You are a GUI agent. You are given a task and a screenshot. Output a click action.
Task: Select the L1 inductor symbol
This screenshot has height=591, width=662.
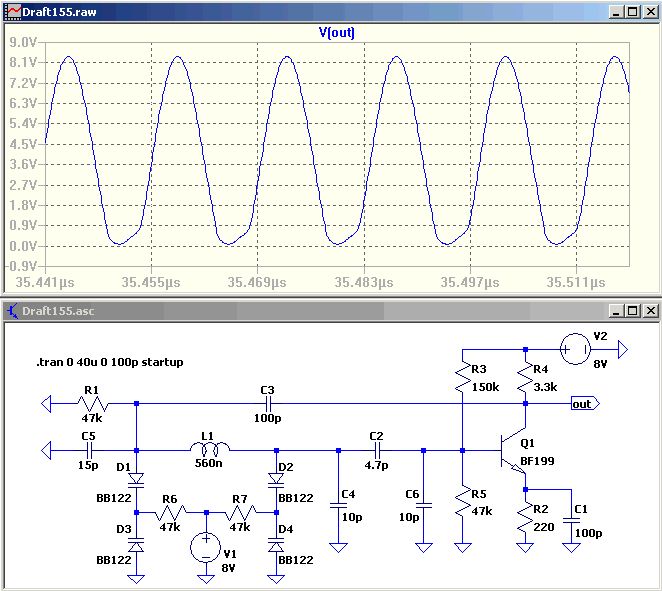pyautogui.click(x=210, y=450)
